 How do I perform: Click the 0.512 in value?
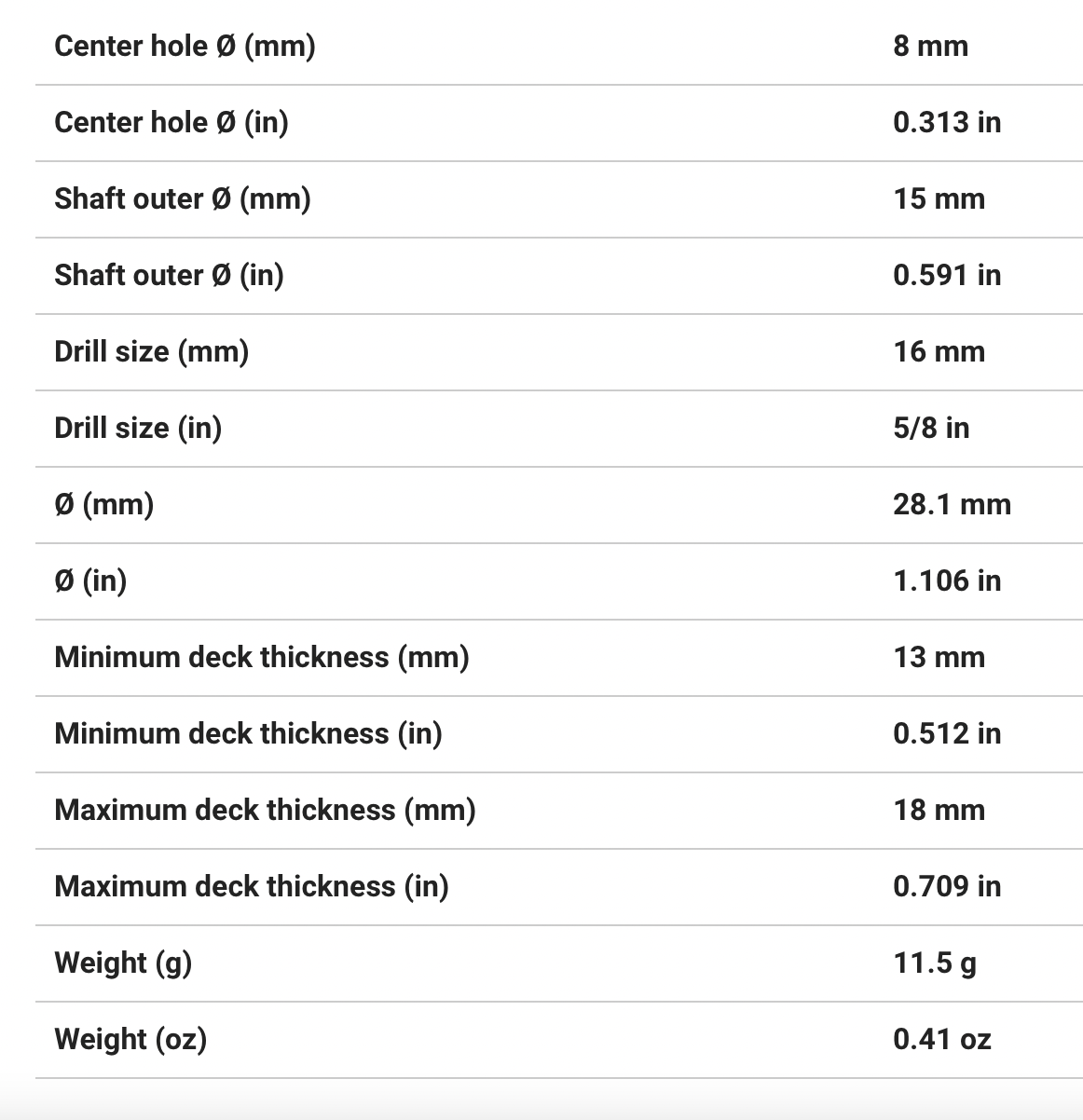(947, 733)
